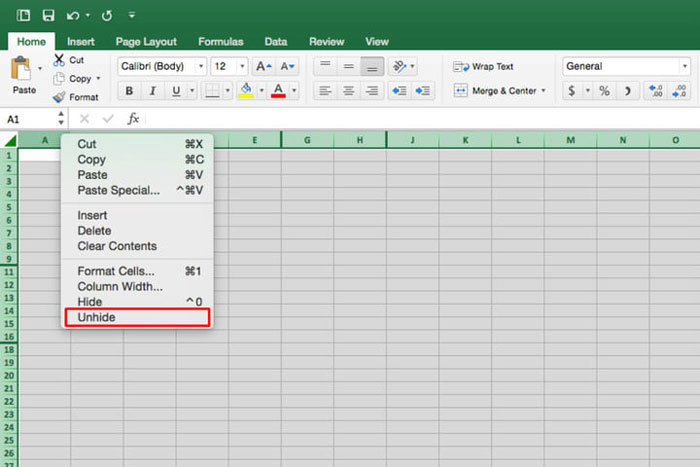
Task: Select row header 11
Action: coord(9,272)
